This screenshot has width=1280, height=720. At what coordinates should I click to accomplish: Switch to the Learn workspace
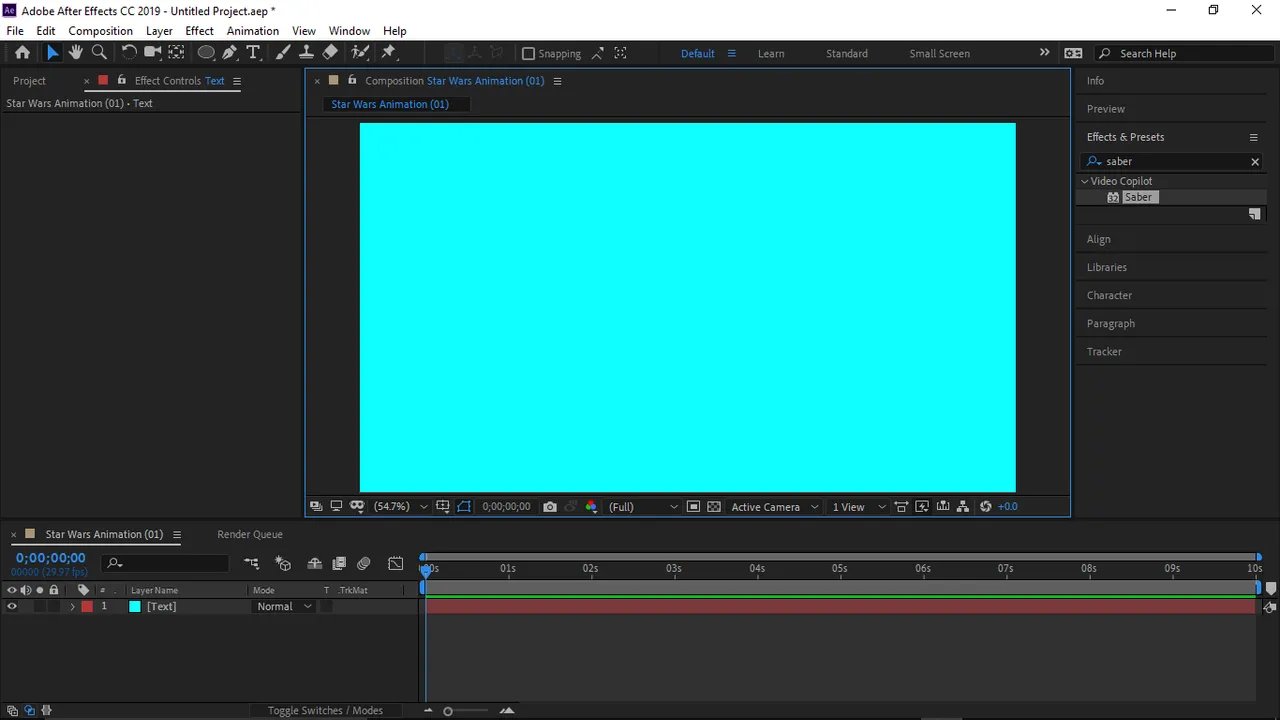[771, 54]
